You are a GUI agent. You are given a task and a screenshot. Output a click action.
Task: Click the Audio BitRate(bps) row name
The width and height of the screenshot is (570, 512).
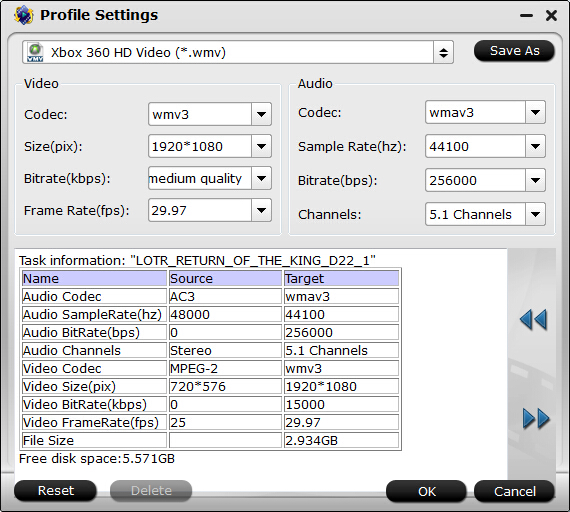pos(94,332)
